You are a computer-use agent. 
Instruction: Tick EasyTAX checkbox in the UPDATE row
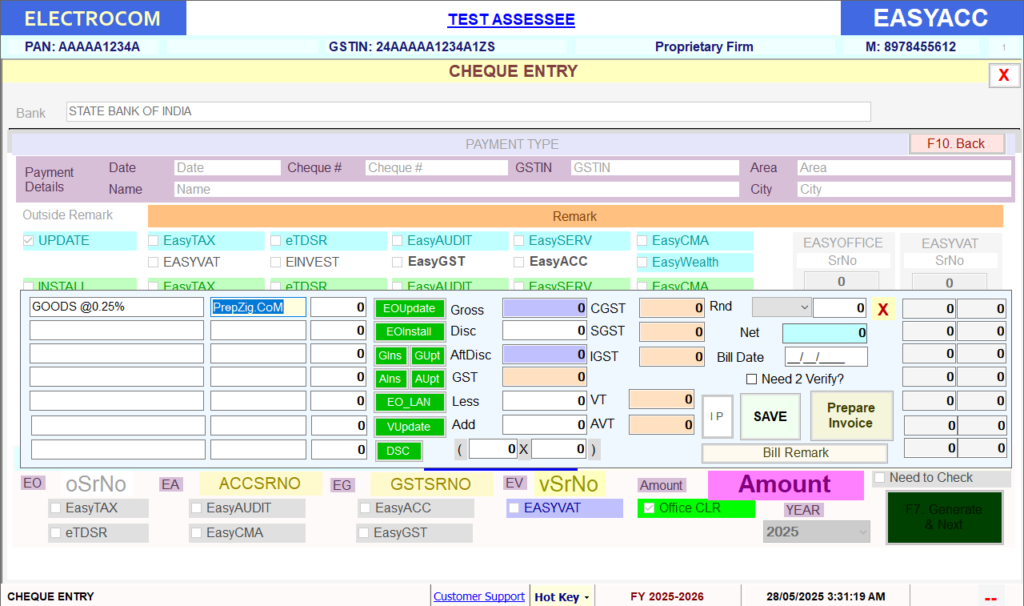pos(153,241)
